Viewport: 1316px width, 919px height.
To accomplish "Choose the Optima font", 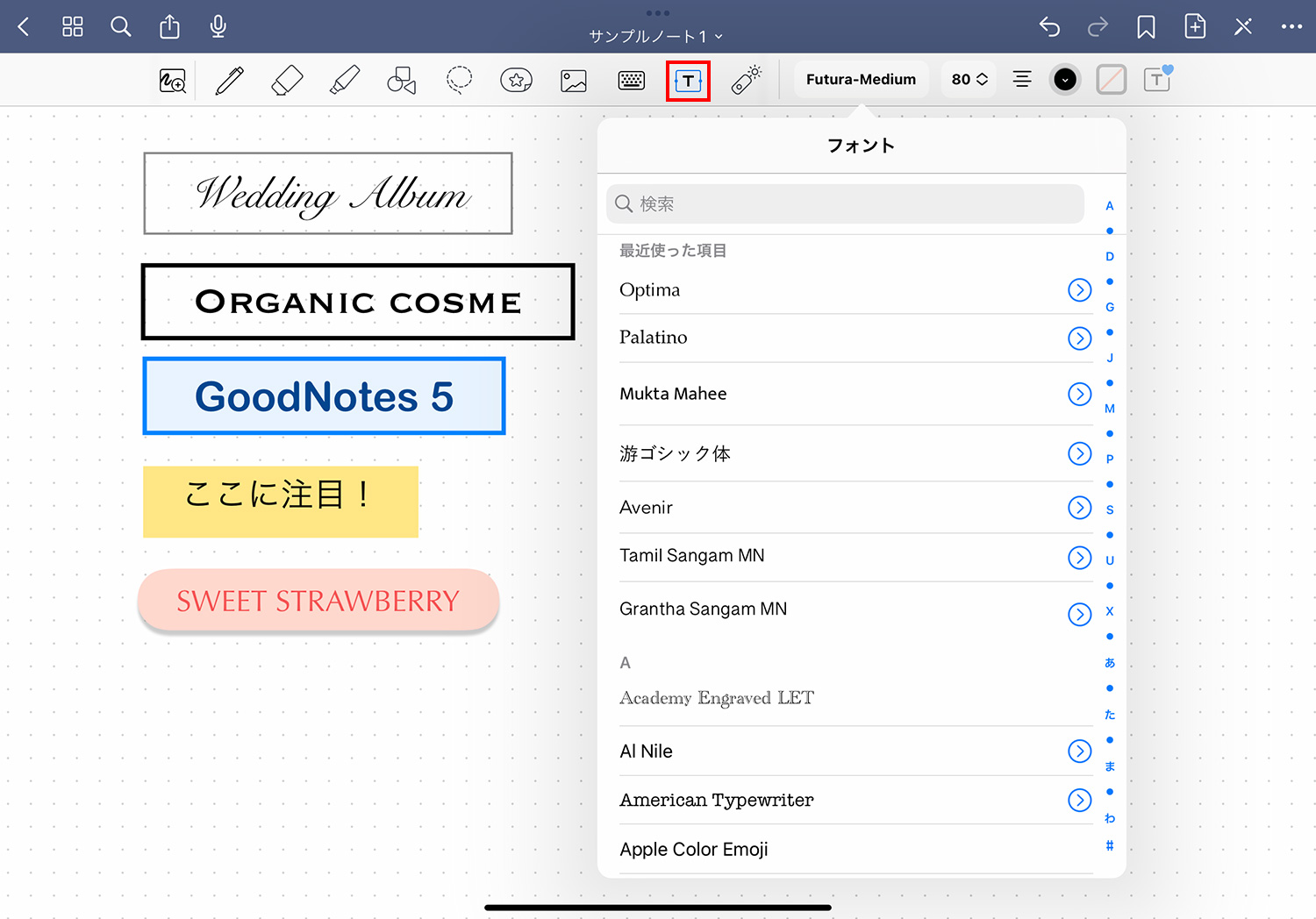I will [649, 290].
